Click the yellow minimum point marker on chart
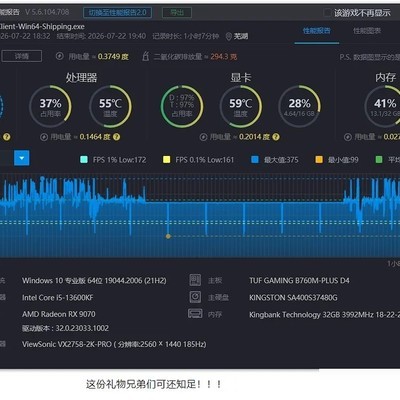The width and height of the screenshot is (400, 400). click(x=168, y=236)
